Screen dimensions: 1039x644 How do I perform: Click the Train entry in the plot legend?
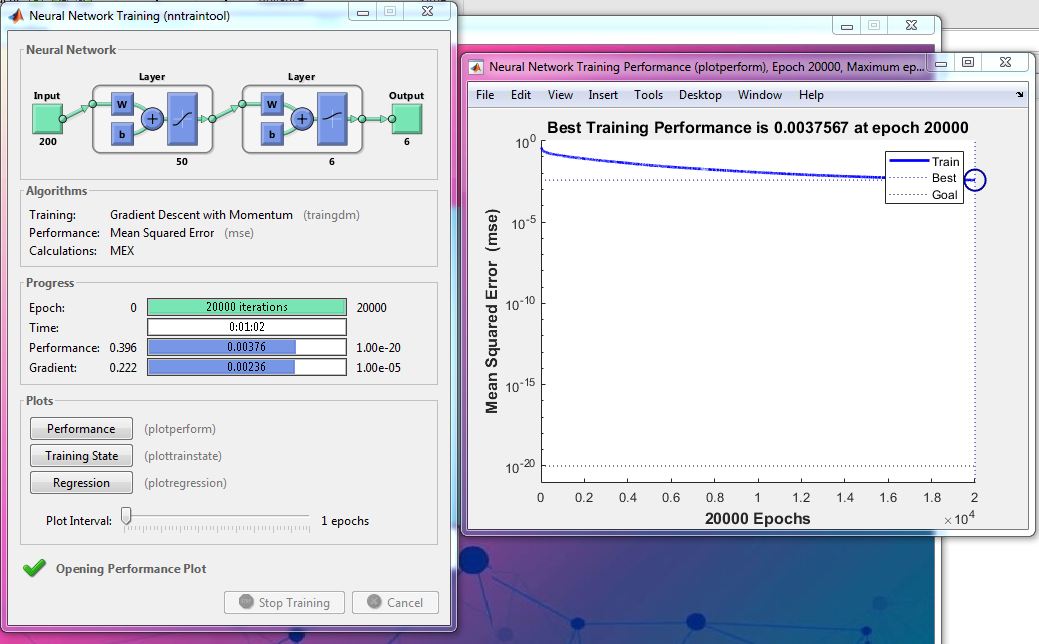click(x=924, y=161)
